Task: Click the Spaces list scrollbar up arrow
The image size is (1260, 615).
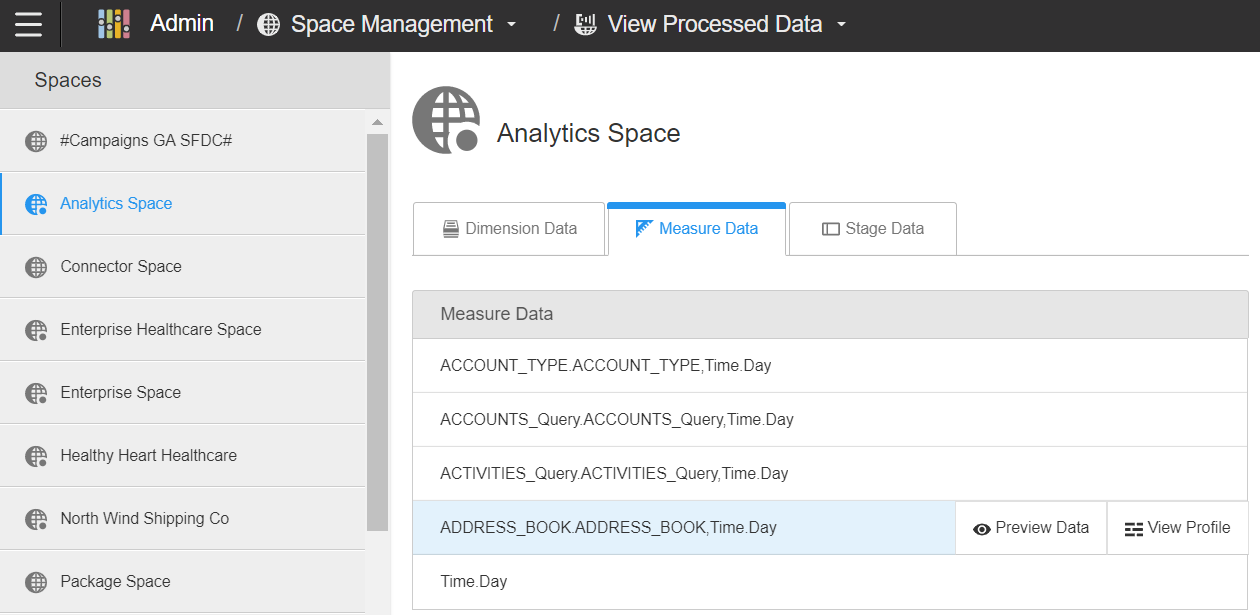Action: (x=377, y=123)
